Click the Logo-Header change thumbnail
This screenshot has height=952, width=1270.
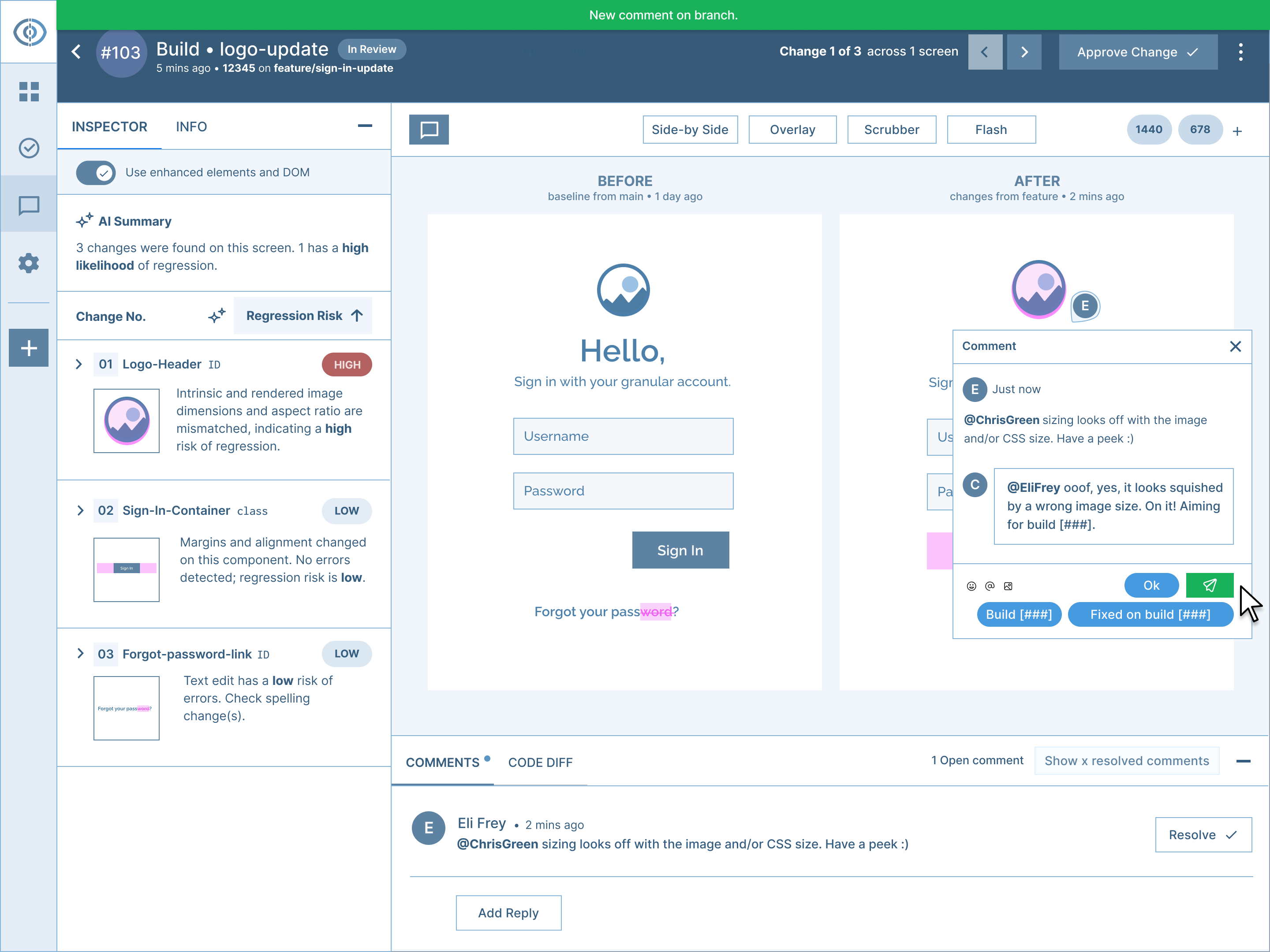point(126,420)
